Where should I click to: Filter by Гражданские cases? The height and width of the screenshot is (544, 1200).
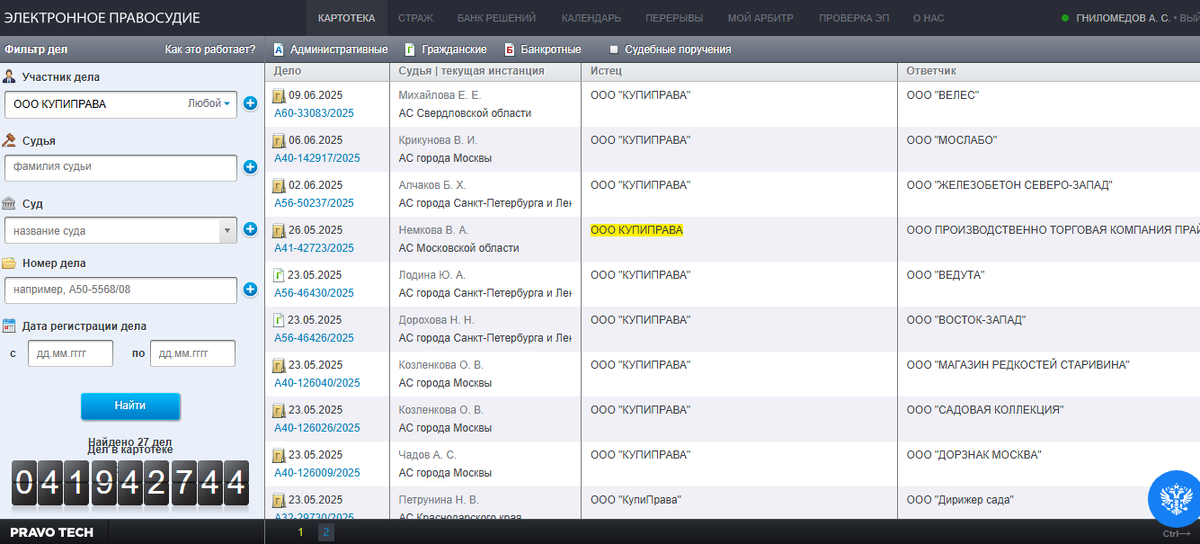(x=446, y=49)
